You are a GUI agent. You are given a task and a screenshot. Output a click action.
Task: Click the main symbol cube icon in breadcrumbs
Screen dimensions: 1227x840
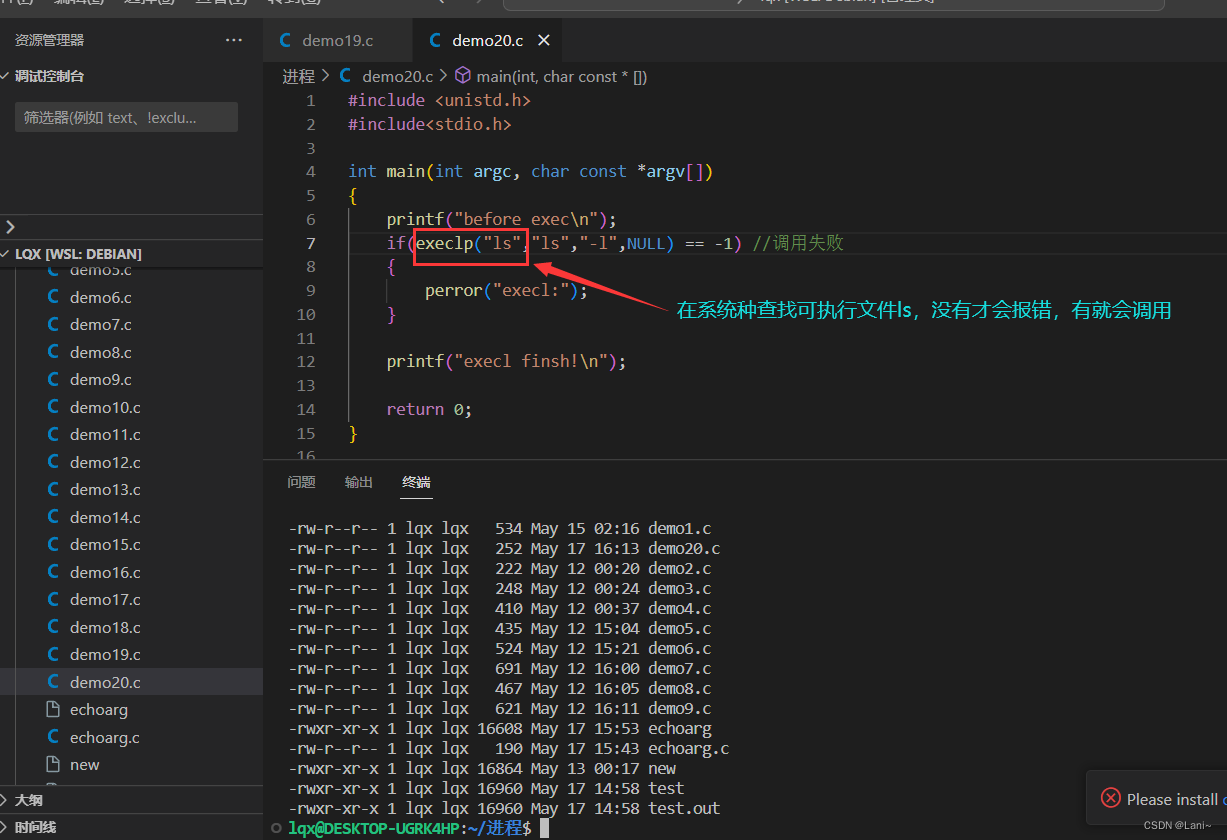pos(462,75)
